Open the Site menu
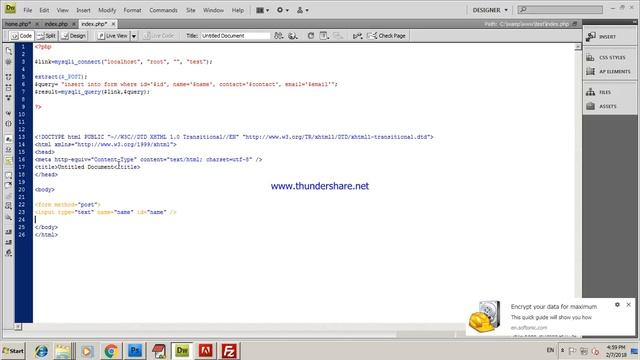Viewport: 640px width, 360px height. (191, 10)
